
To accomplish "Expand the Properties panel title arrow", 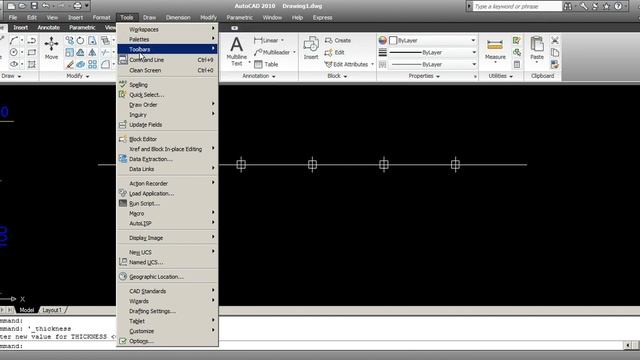I will pyautogui.click(x=438, y=76).
